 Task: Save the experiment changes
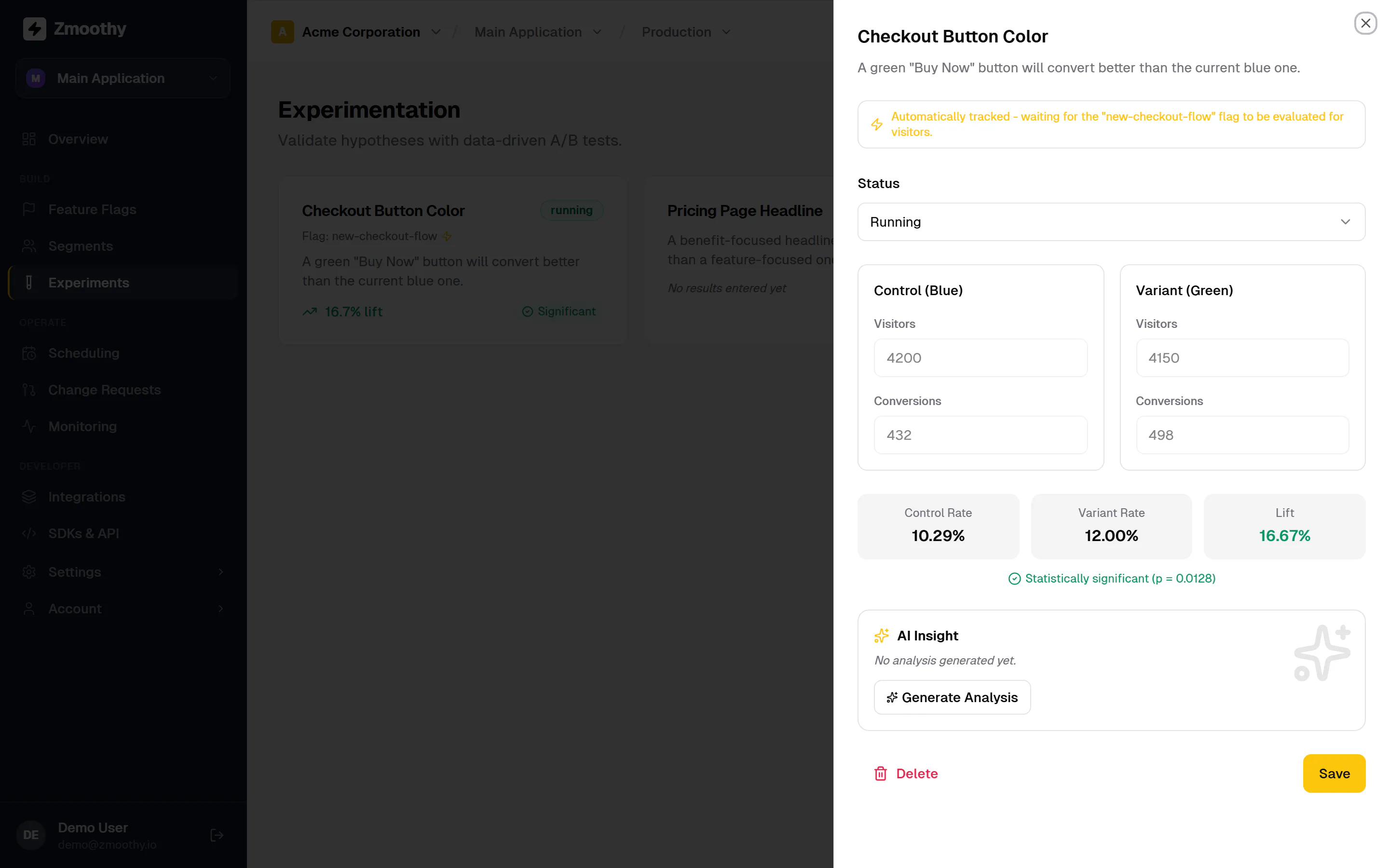coord(1334,773)
